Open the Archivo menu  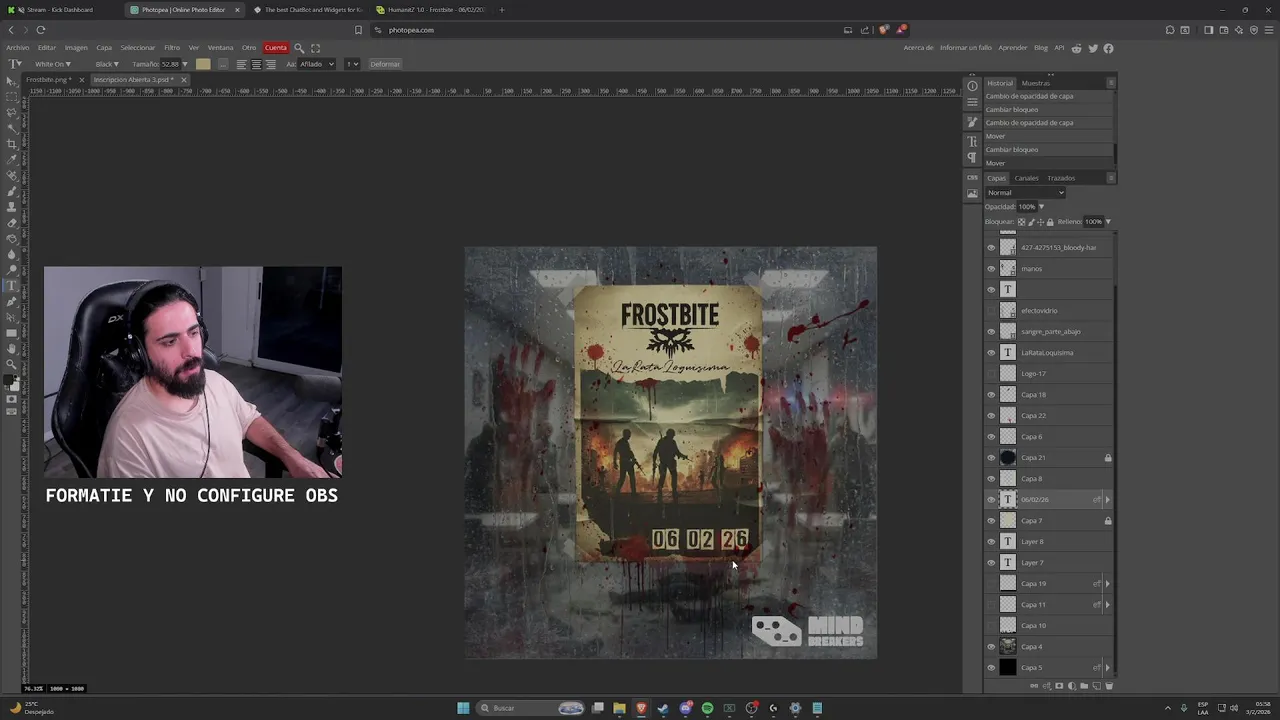pyautogui.click(x=17, y=48)
